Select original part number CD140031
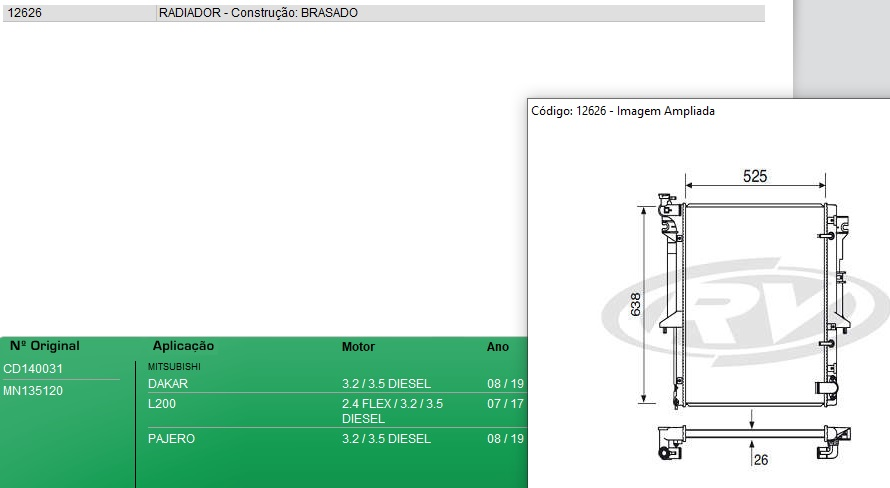The width and height of the screenshot is (890, 488). tap(33, 369)
